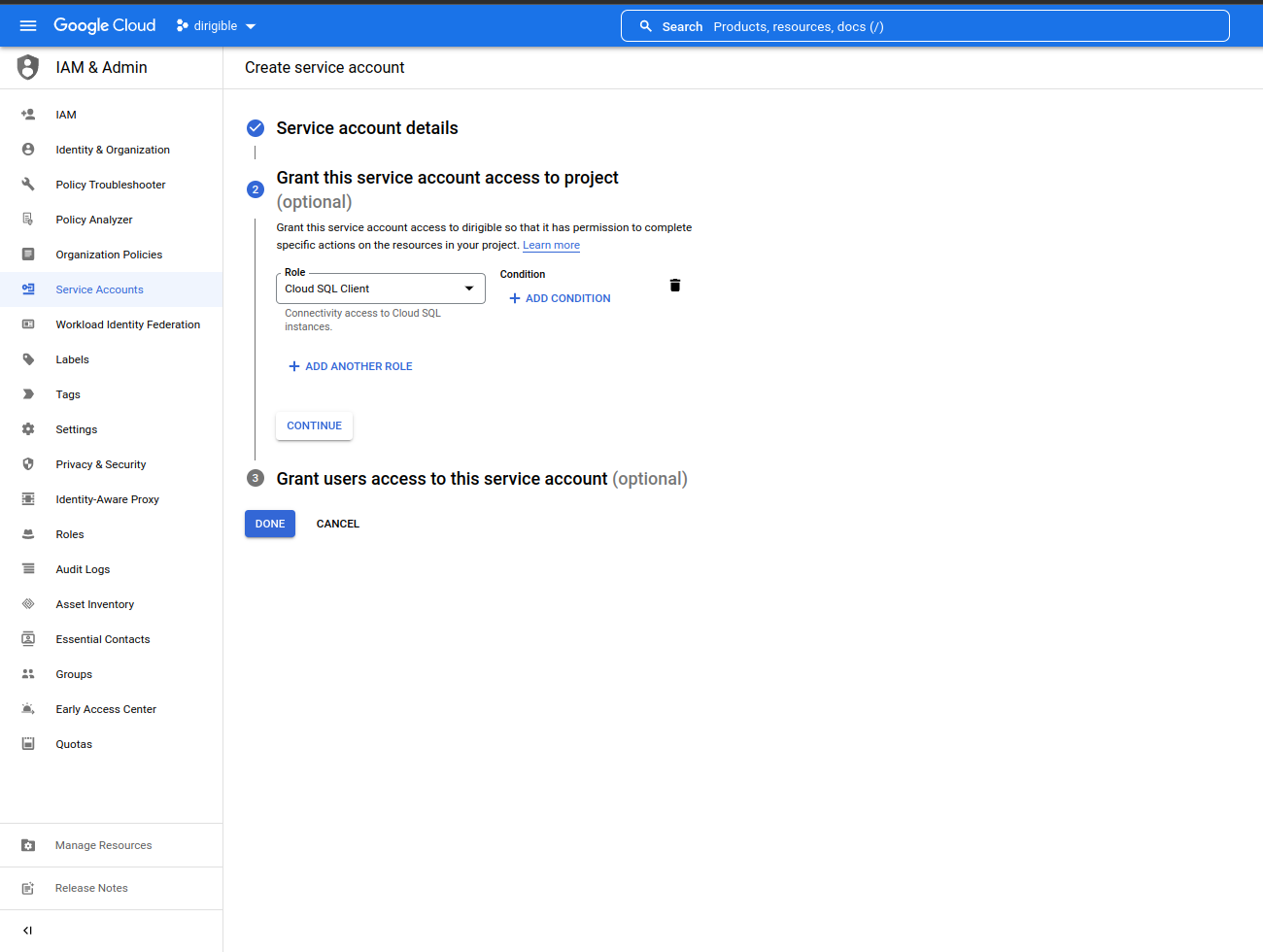
Task: Click the Google Cloud logo
Action: coord(104,25)
